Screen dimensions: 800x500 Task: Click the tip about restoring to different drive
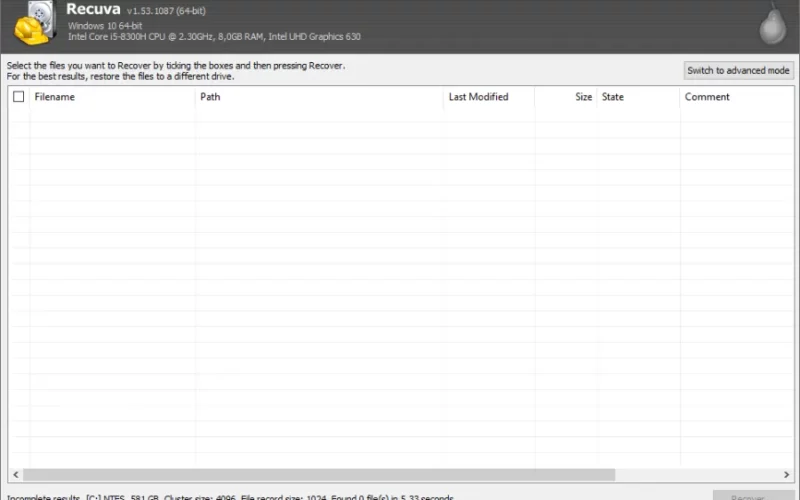(120, 77)
